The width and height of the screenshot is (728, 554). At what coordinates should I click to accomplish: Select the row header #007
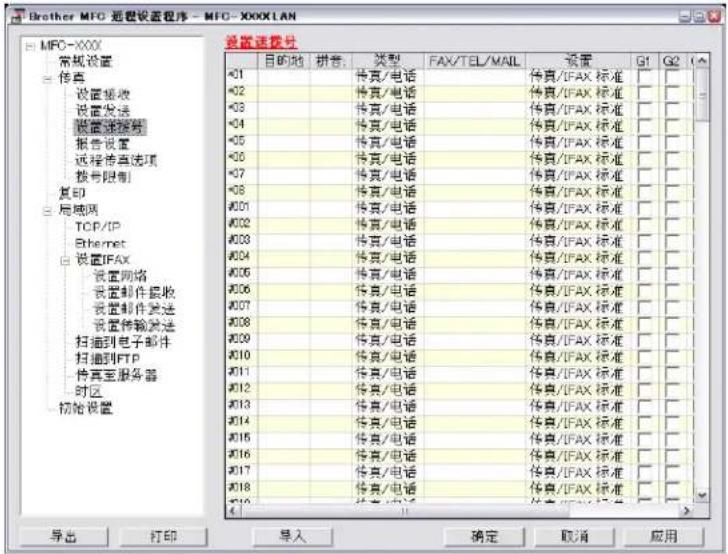point(241,307)
